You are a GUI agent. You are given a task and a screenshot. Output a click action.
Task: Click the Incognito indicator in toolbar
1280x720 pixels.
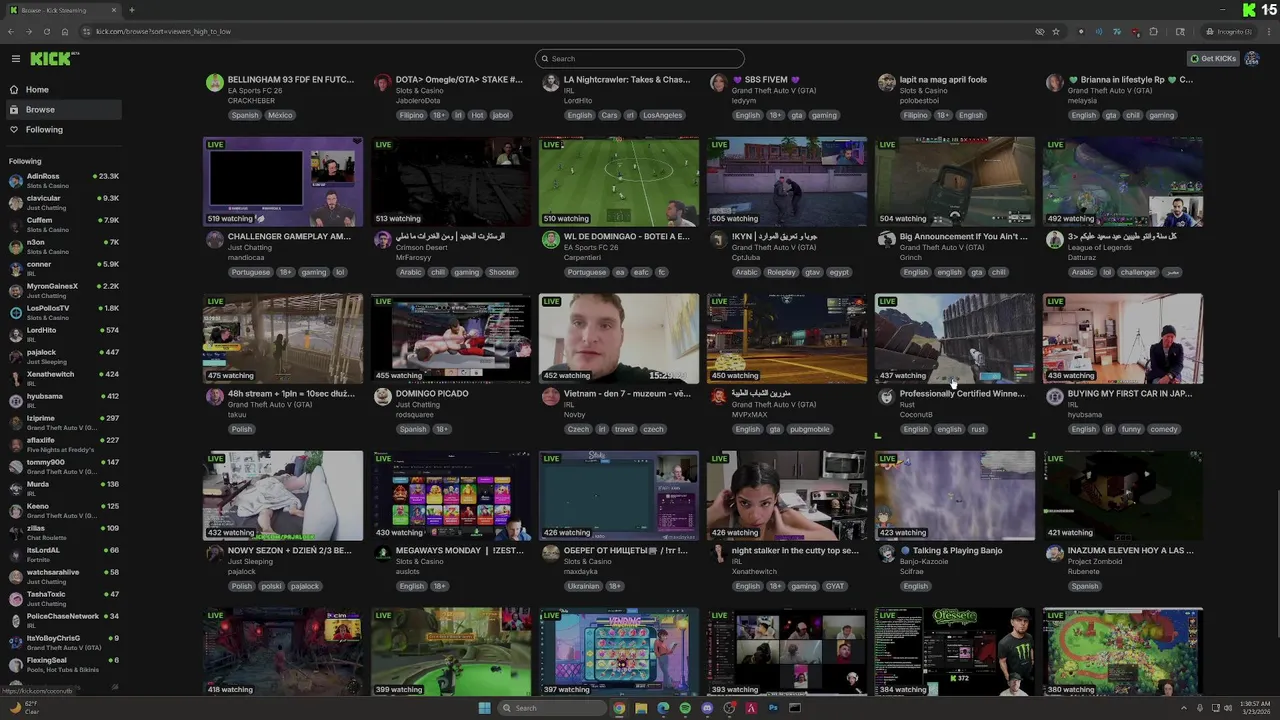point(1229,31)
